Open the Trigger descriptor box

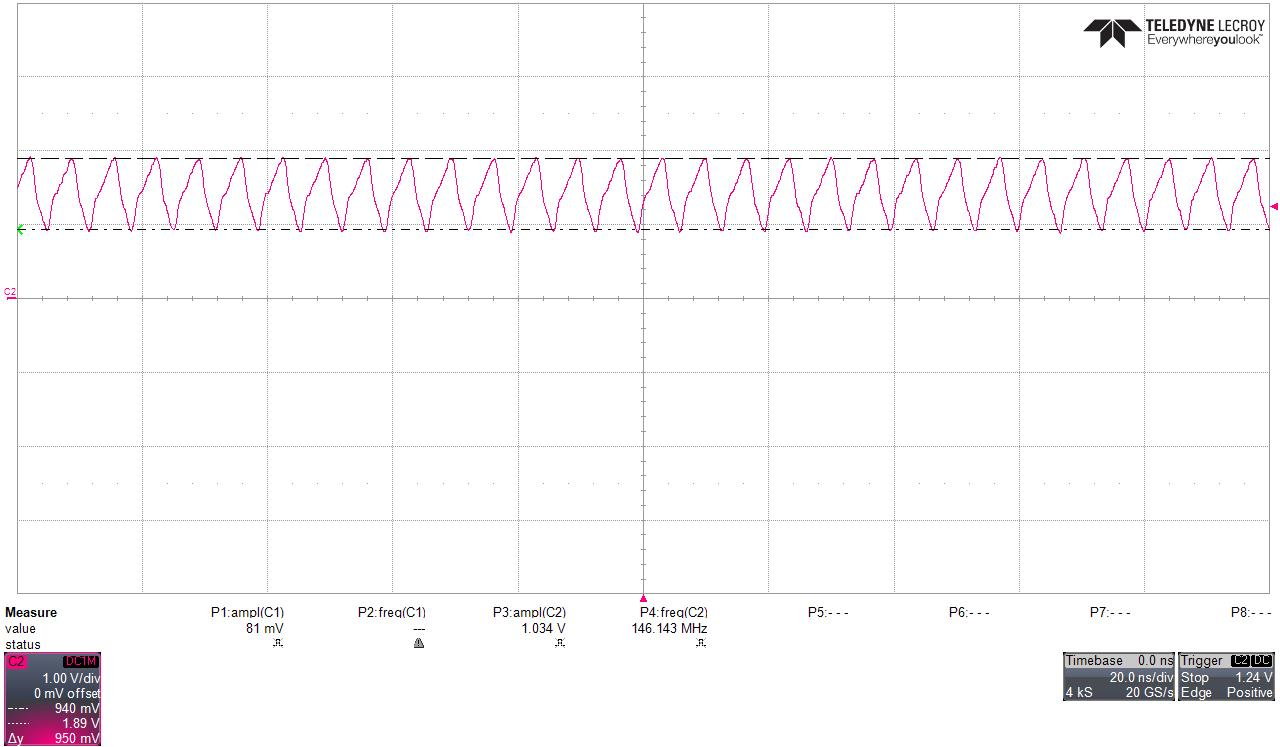[1226, 676]
